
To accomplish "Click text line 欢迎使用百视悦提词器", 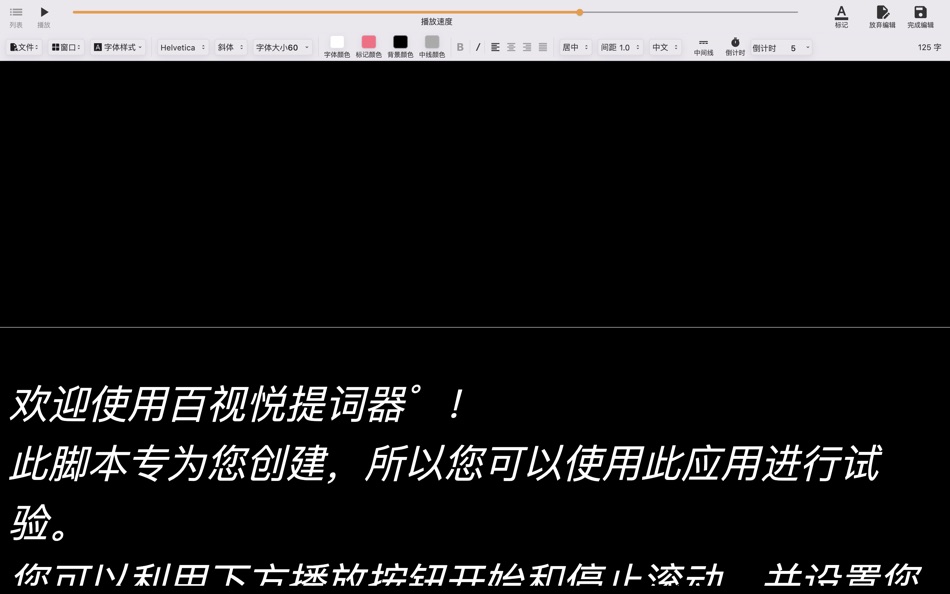I will (237, 404).
